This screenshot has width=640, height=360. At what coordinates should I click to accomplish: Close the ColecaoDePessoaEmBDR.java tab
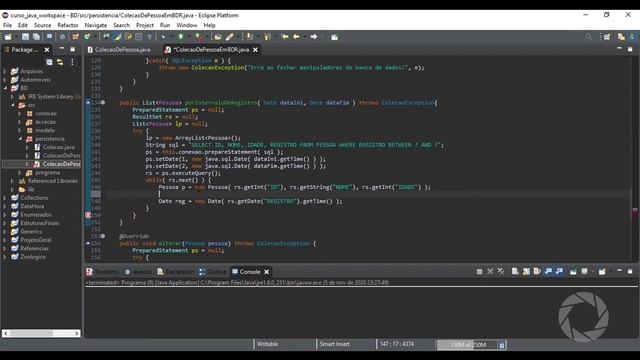click(256, 49)
